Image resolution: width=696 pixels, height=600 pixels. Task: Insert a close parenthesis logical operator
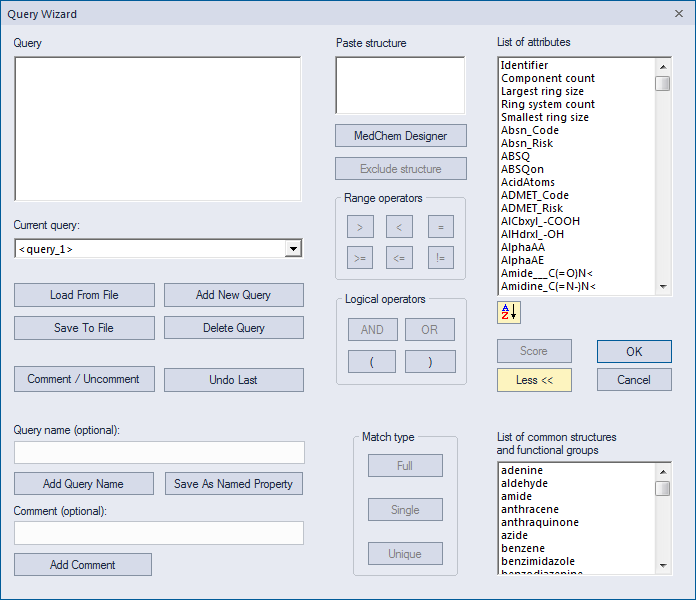(430, 362)
